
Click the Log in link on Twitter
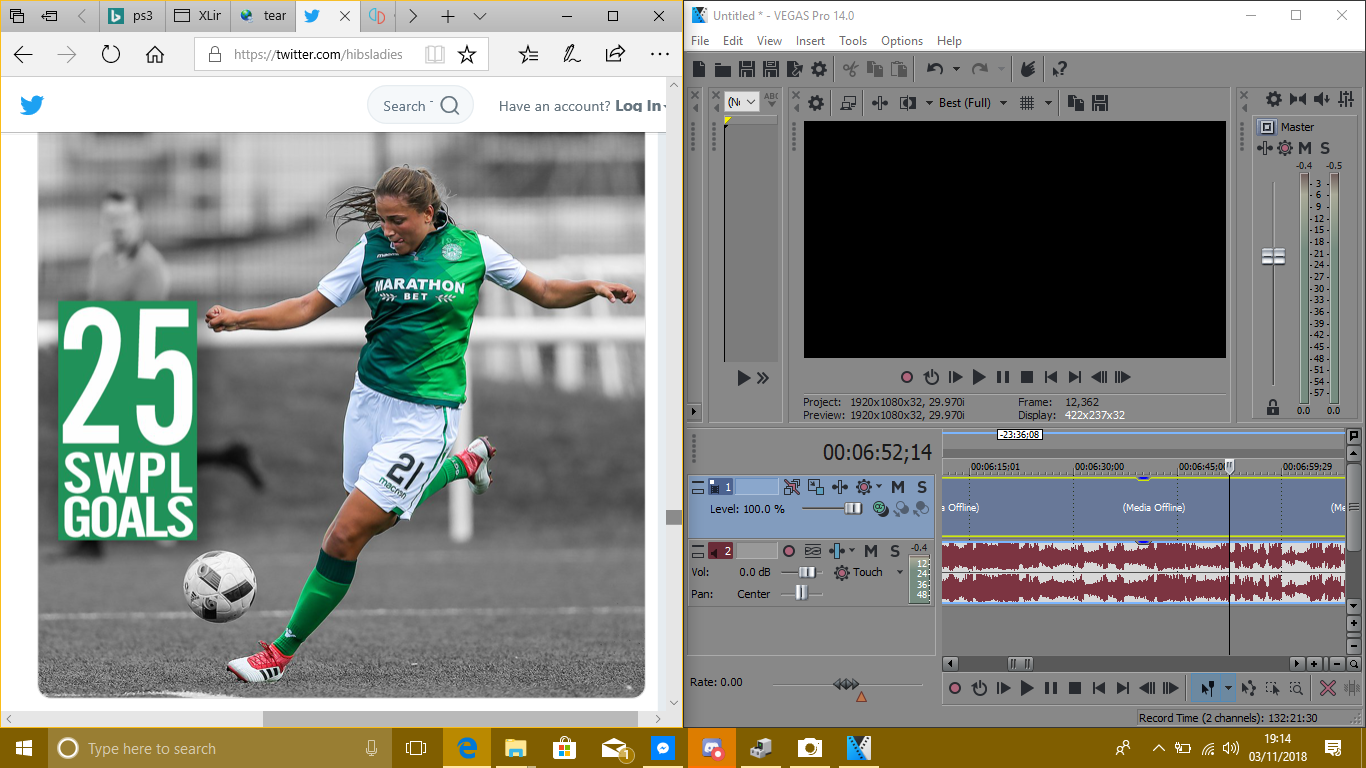(638, 106)
